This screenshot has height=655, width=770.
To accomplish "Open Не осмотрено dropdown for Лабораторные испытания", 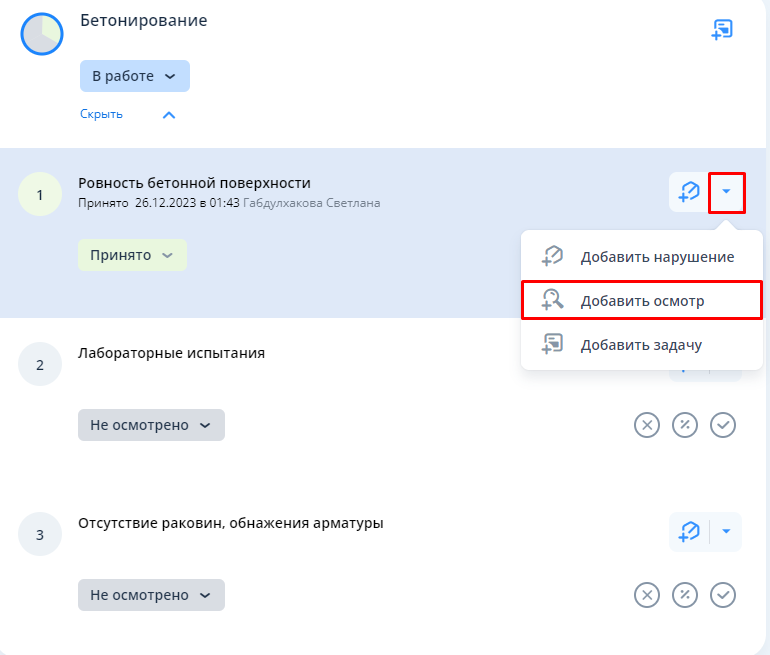I will point(151,425).
